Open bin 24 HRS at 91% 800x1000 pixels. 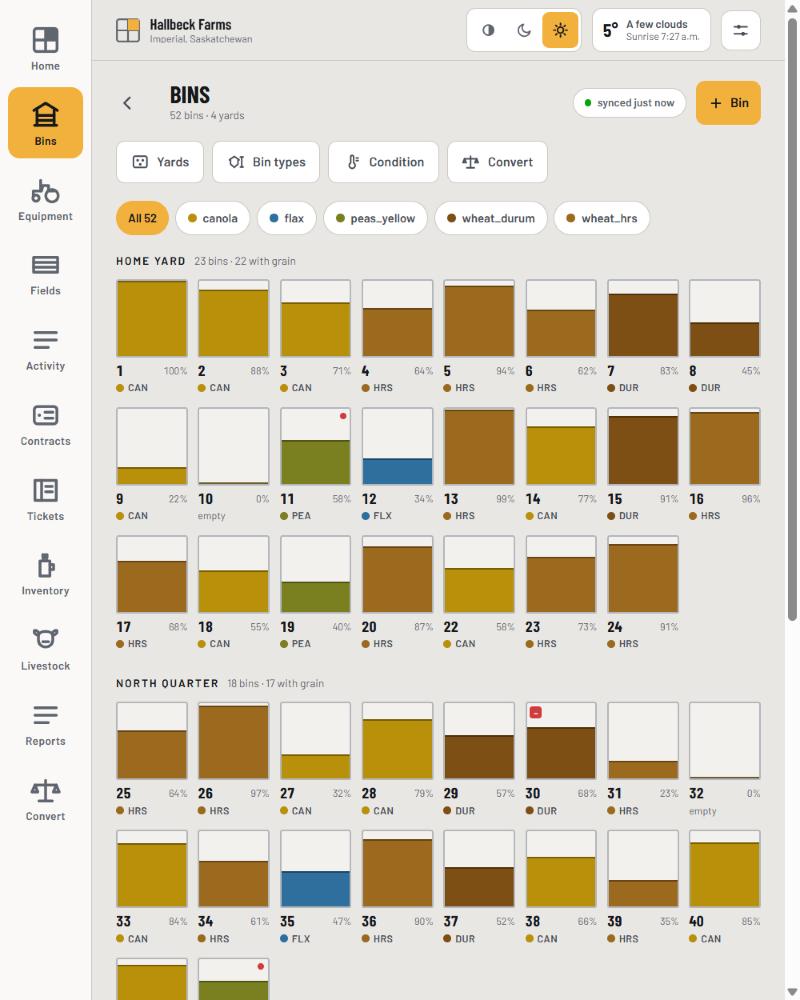pyautogui.click(x=642, y=592)
